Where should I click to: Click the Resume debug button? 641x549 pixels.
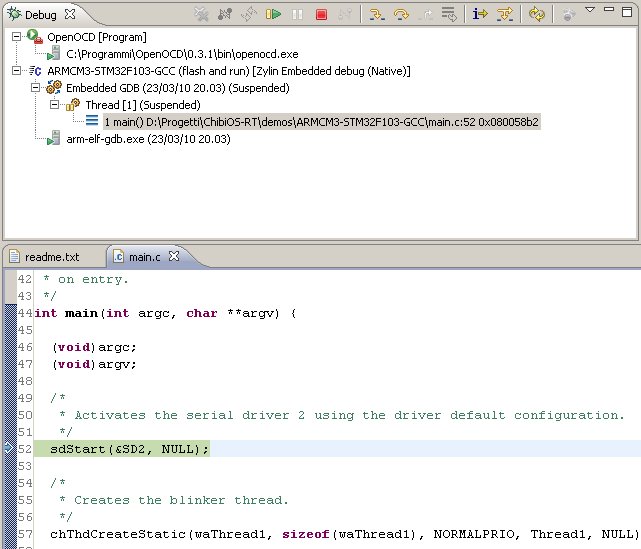pos(273,15)
